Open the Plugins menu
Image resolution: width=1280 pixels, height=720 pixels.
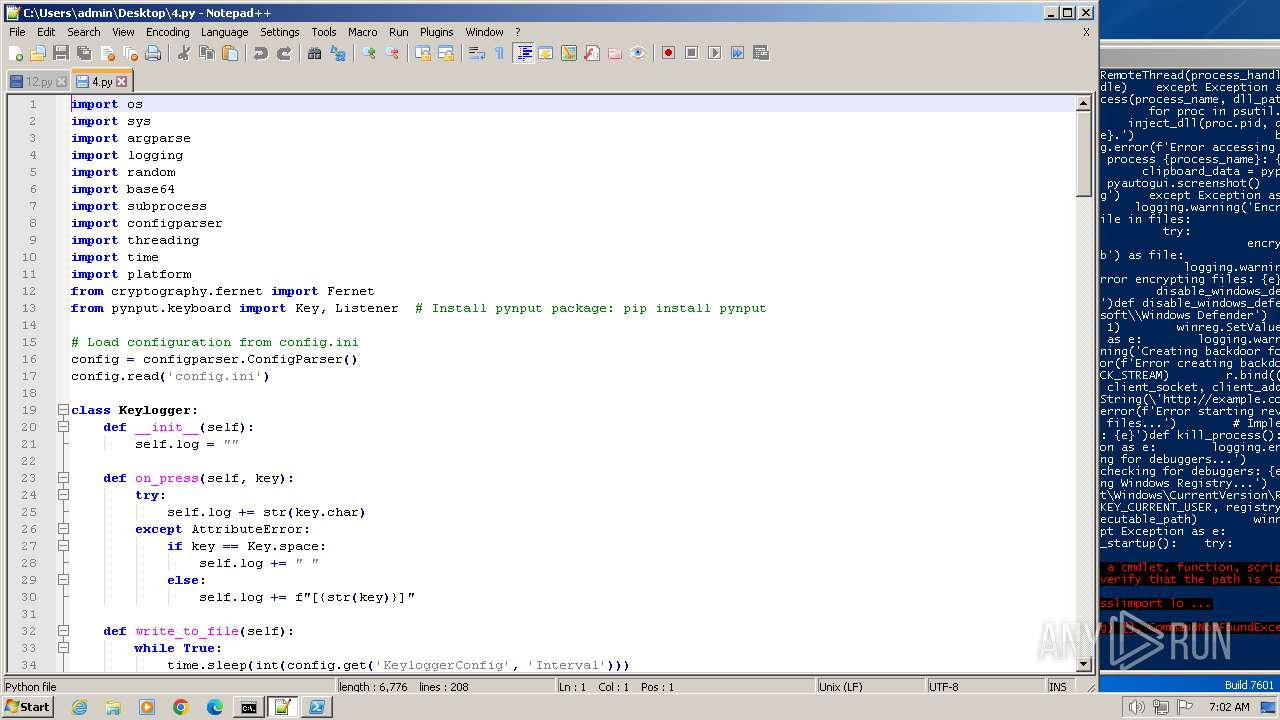(x=436, y=32)
